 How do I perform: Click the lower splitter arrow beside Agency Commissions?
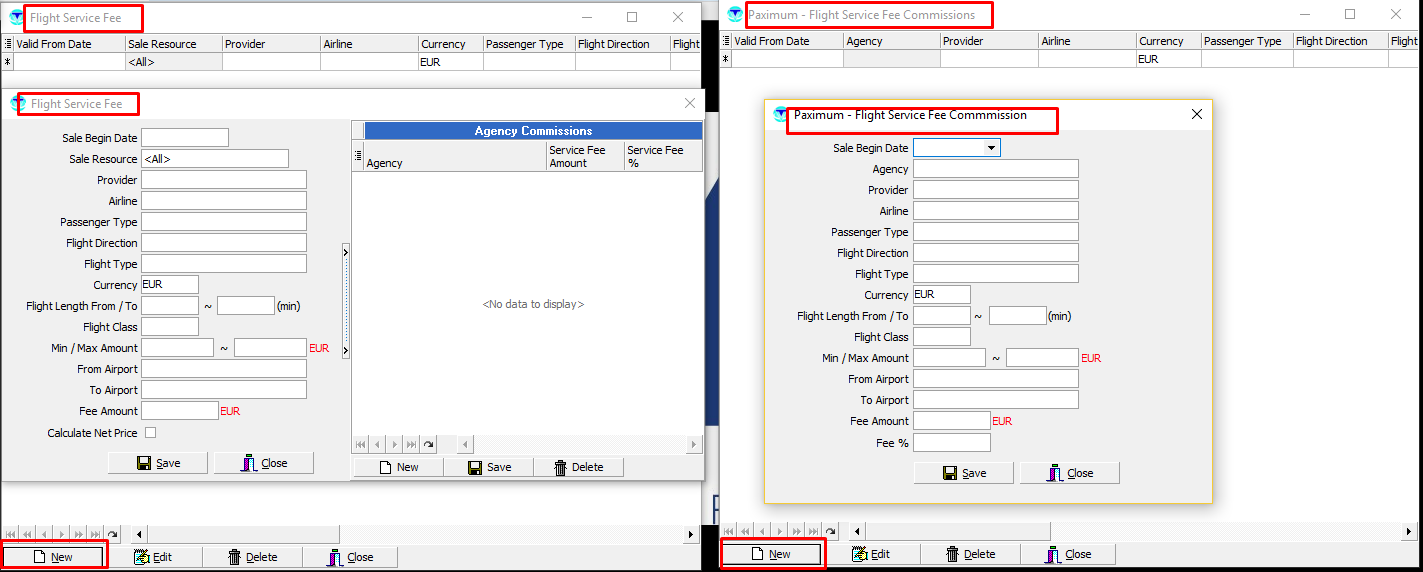[346, 350]
